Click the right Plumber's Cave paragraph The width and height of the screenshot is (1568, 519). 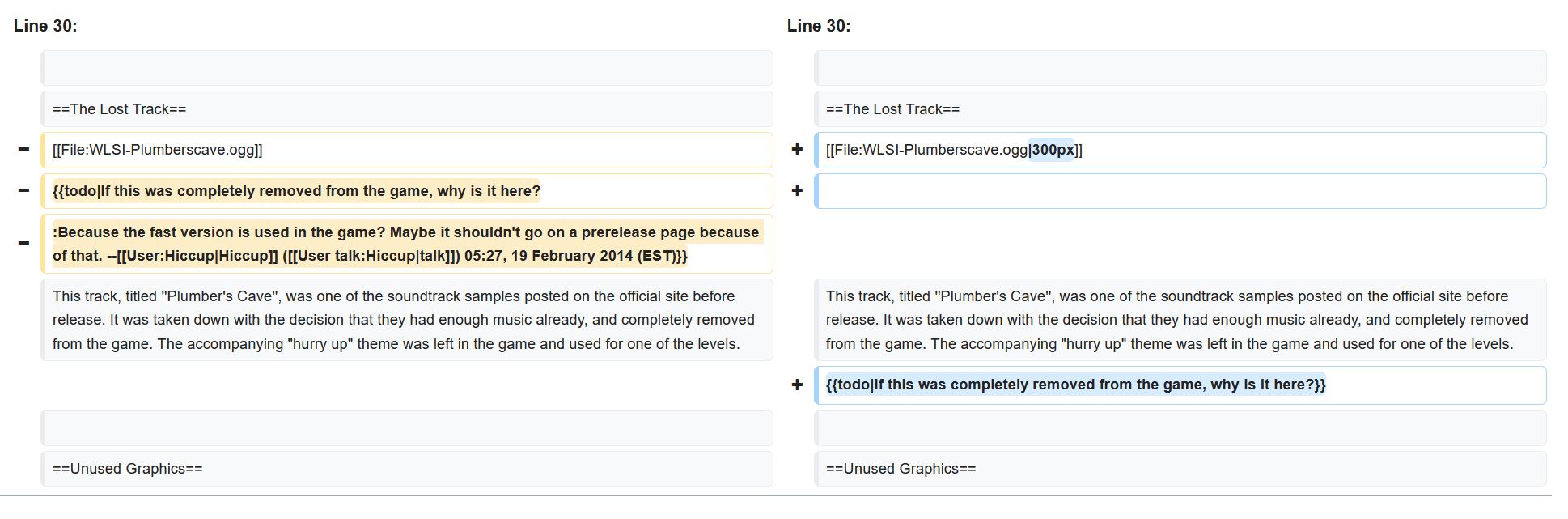click(1180, 320)
